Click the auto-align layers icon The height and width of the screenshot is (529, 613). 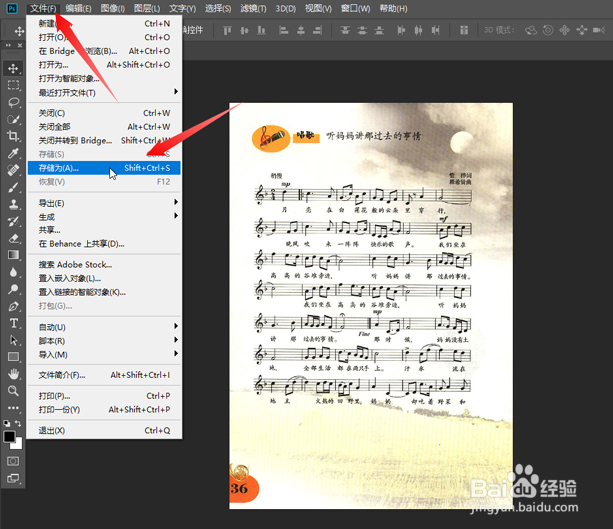tap(464, 30)
